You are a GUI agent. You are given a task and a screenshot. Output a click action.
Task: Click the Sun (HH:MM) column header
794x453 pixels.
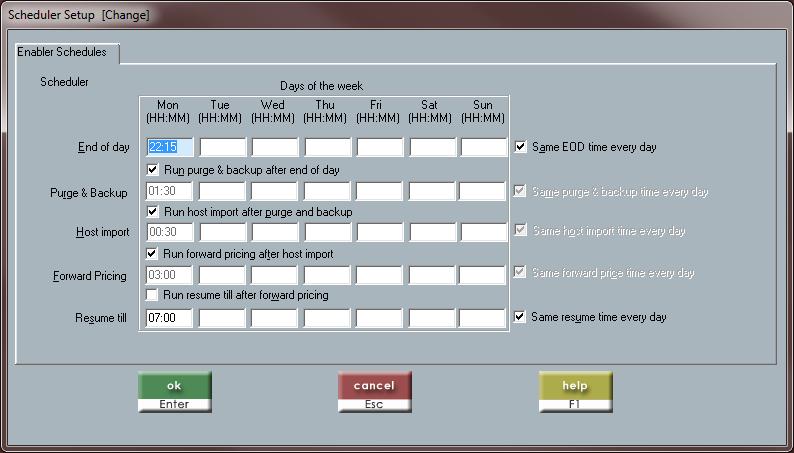(x=483, y=111)
